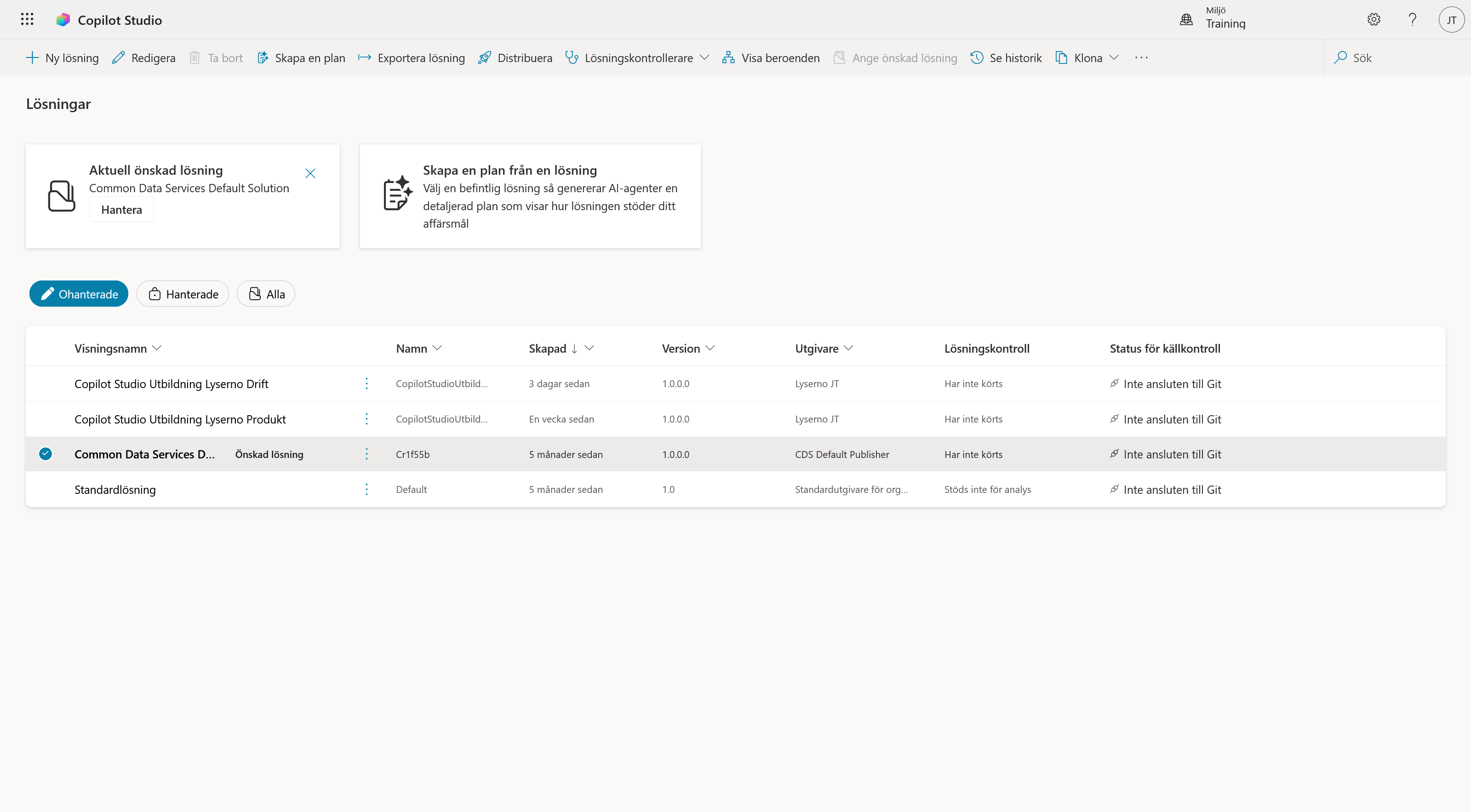Click Se historik clock icon

977,57
